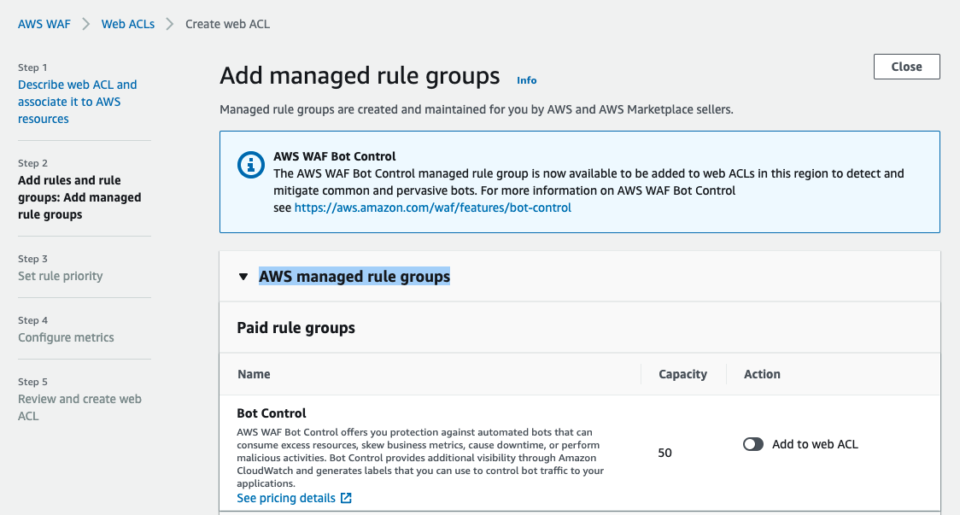The width and height of the screenshot is (960, 515).
Task: Select Step 2 Add rules and rule groups
Action: 80,197
